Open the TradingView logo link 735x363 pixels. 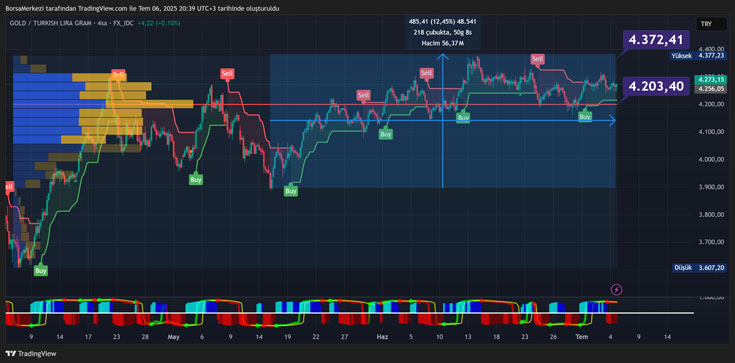(x=31, y=354)
